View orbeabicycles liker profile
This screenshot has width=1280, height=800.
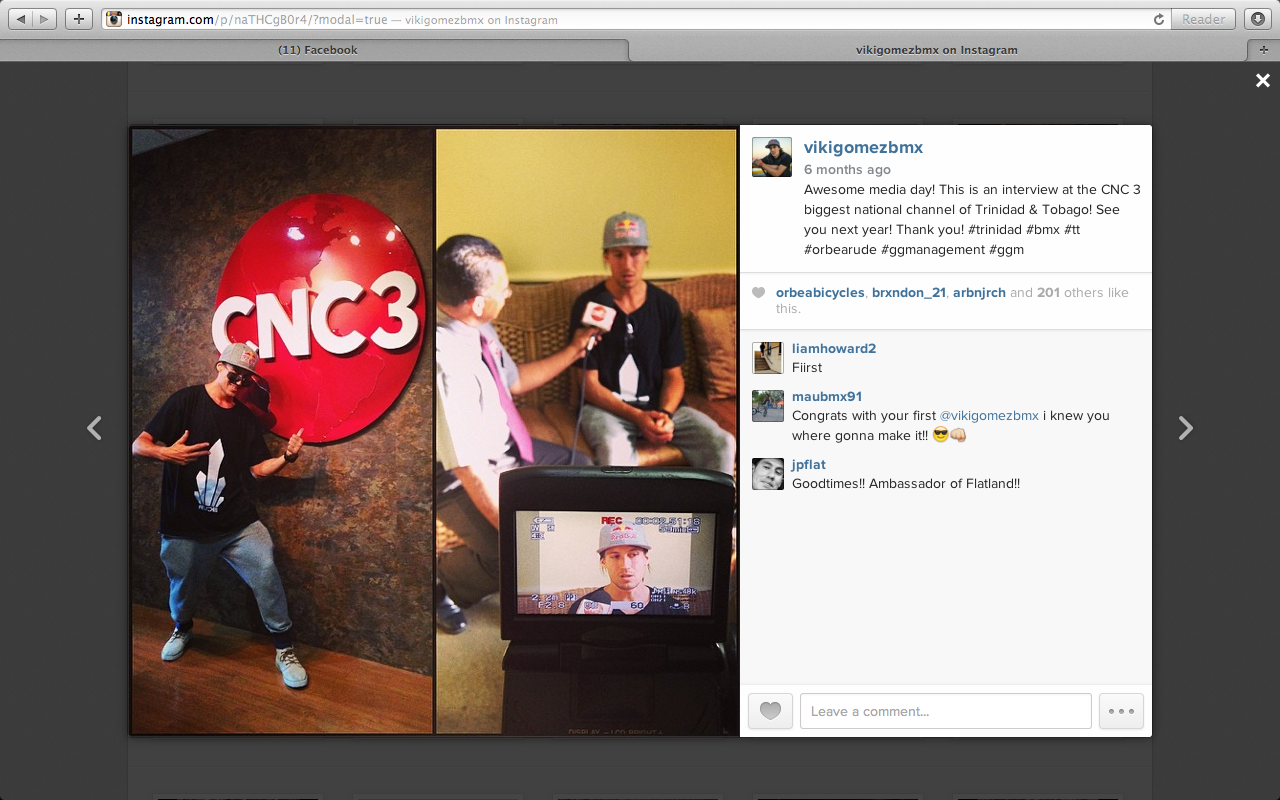point(820,293)
